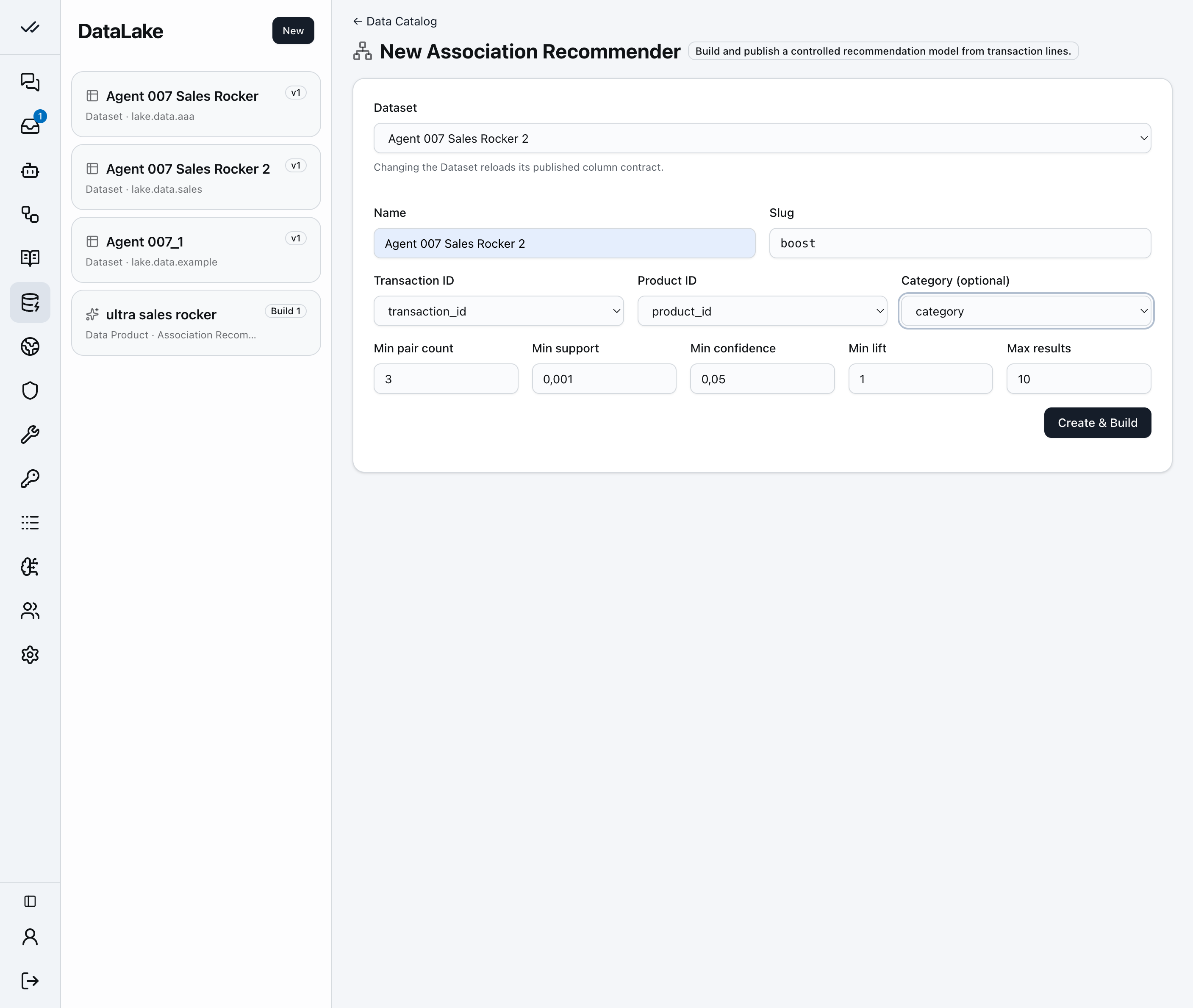Open the shield security sidebar icon

click(x=30, y=390)
